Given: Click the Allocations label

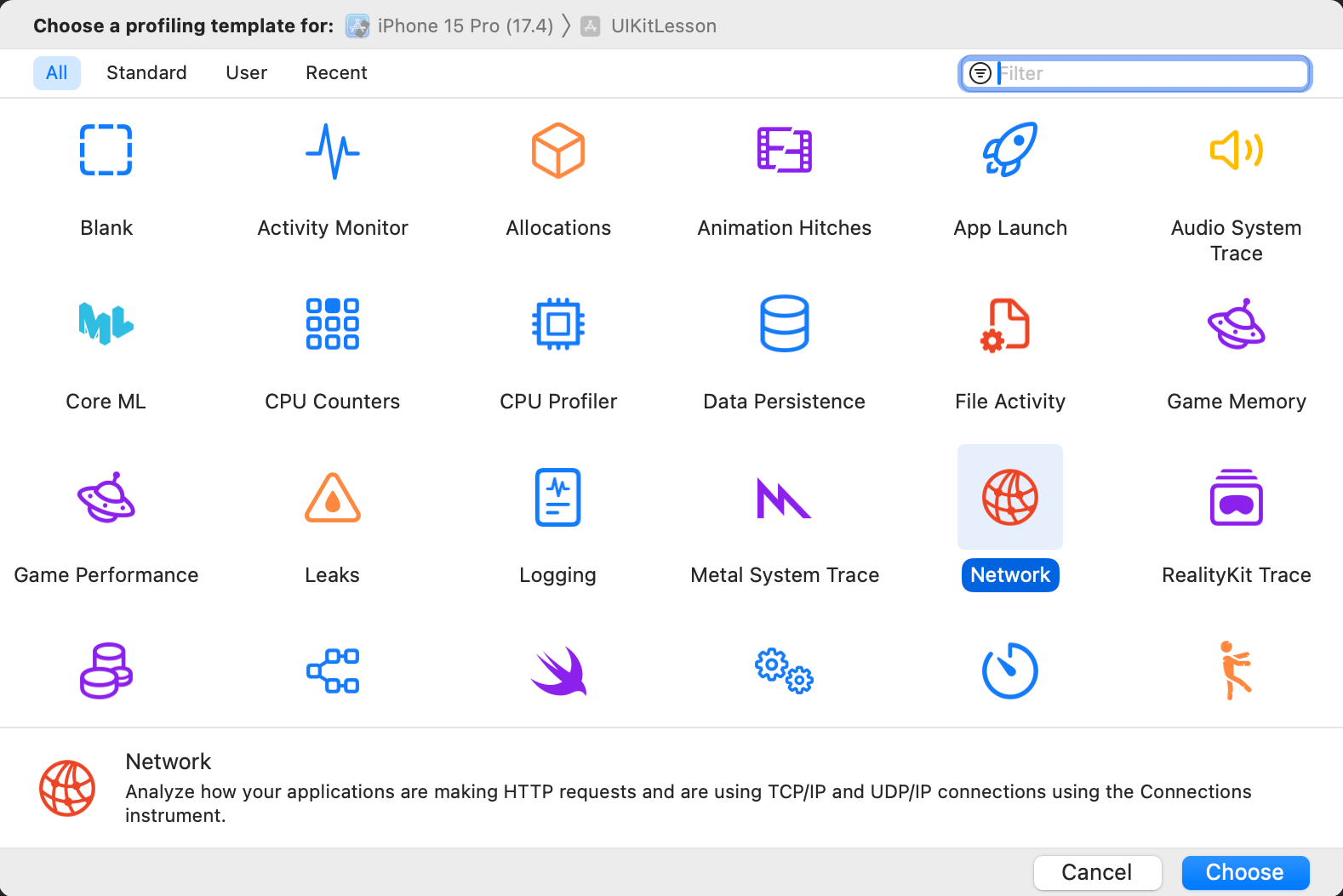Looking at the screenshot, I should click(558, 228).
